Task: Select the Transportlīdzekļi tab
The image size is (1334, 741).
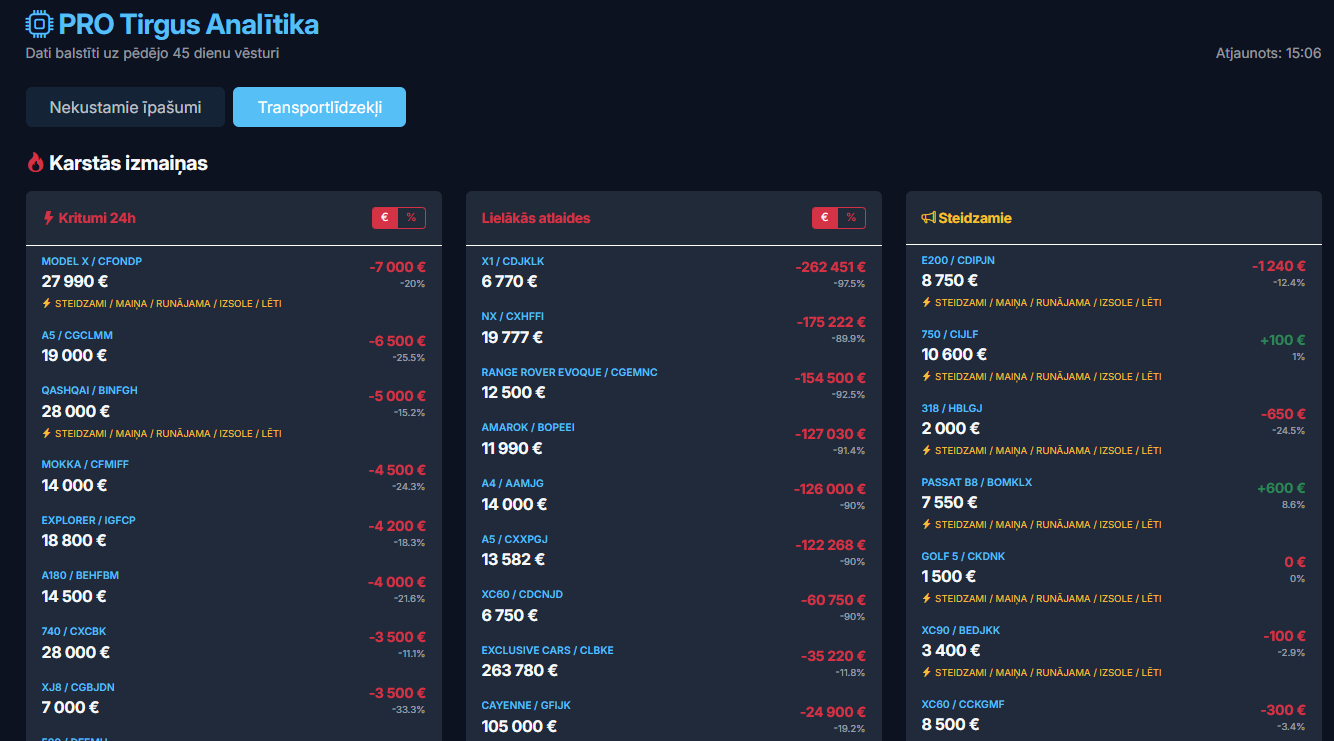Action: [319, 107]
